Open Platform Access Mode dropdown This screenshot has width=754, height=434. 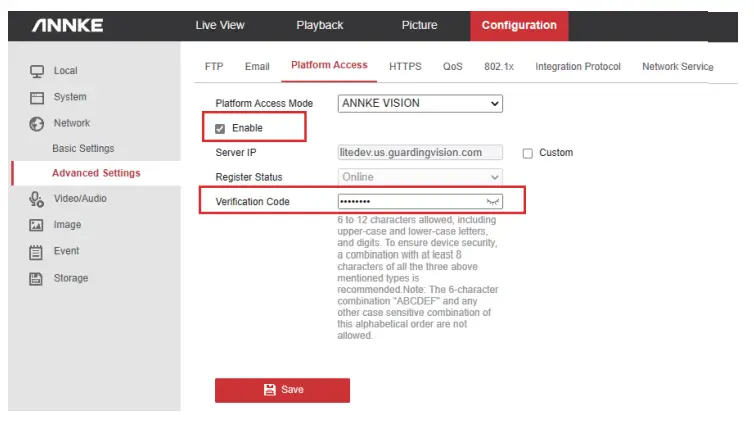coord(420,103)
